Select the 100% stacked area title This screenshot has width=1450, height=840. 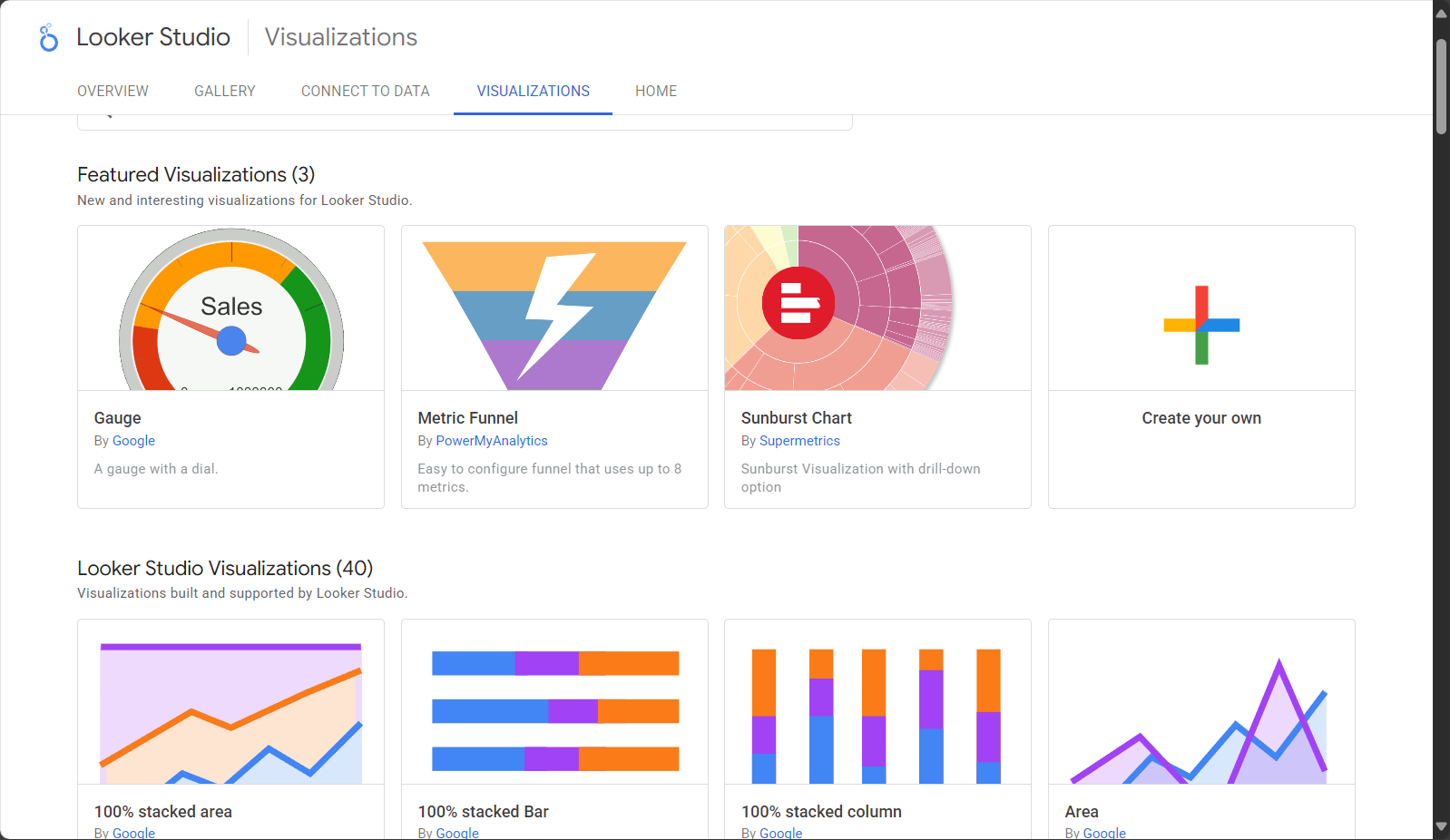click(163, 812)
